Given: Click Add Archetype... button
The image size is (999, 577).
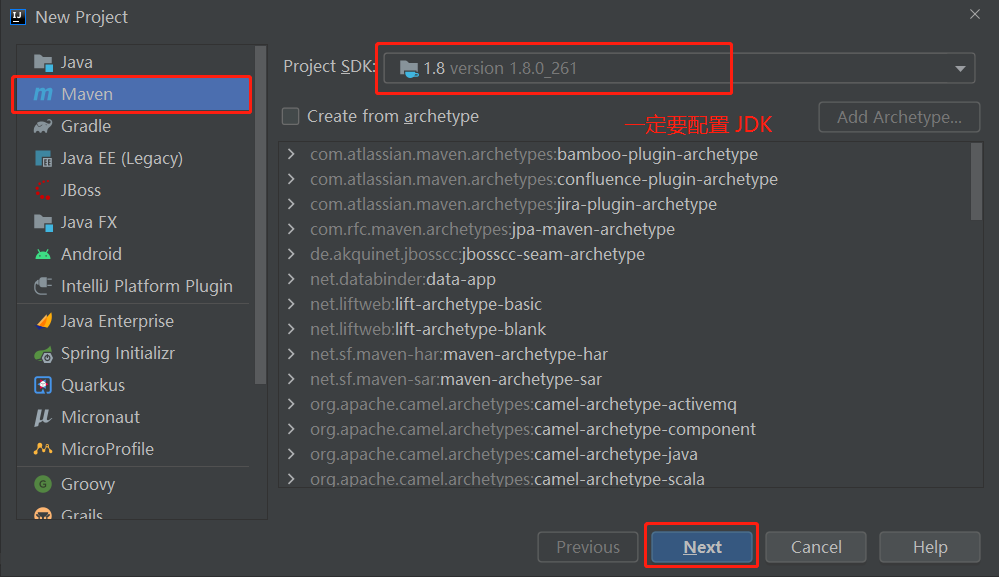Looking at the screenshot, I should [x=899, y=117].
